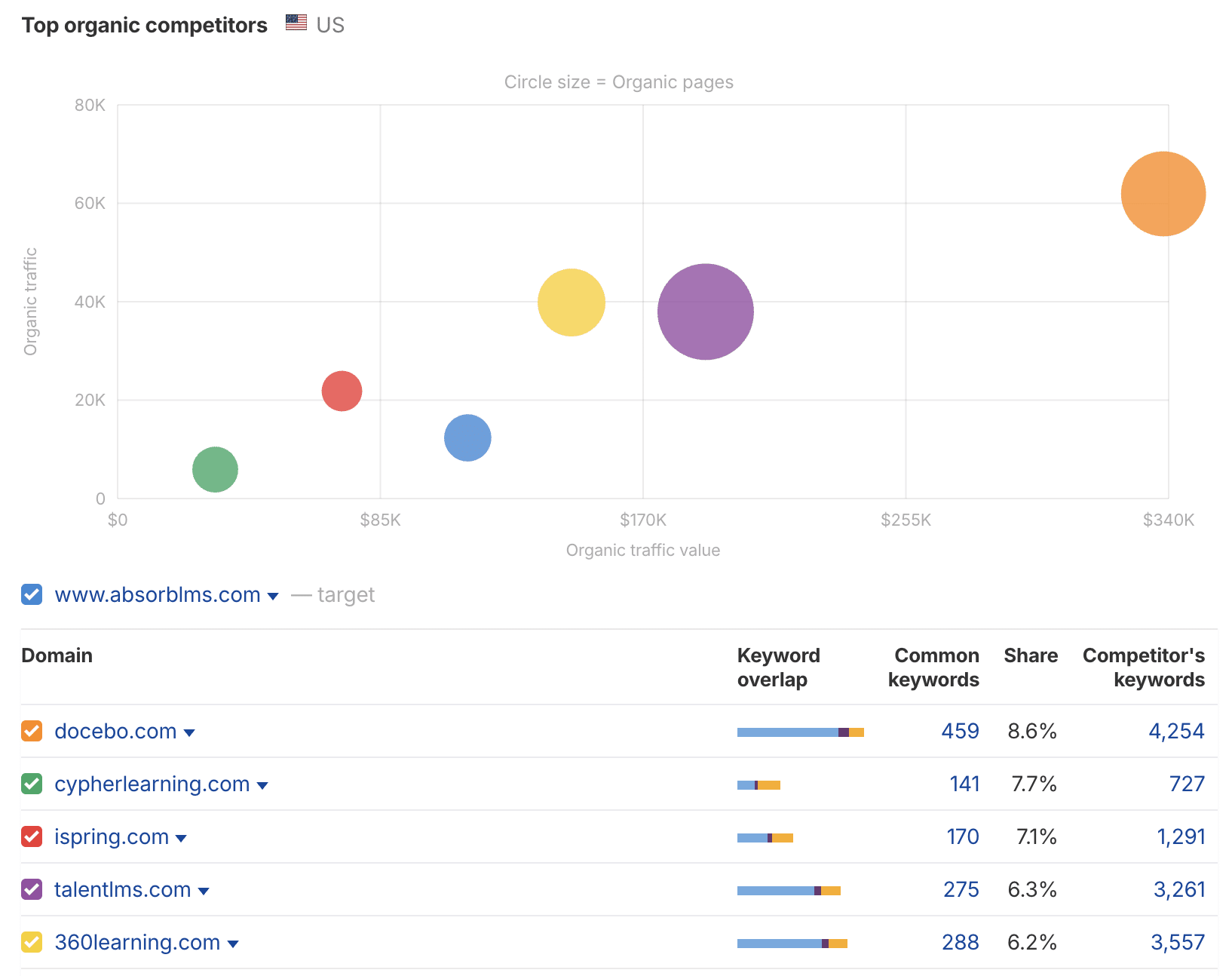Image resolution: width=1232 pixels, height=976 pixels.
Task: Open the talentlms.com dropdown arrow
Action: (204, 891)
